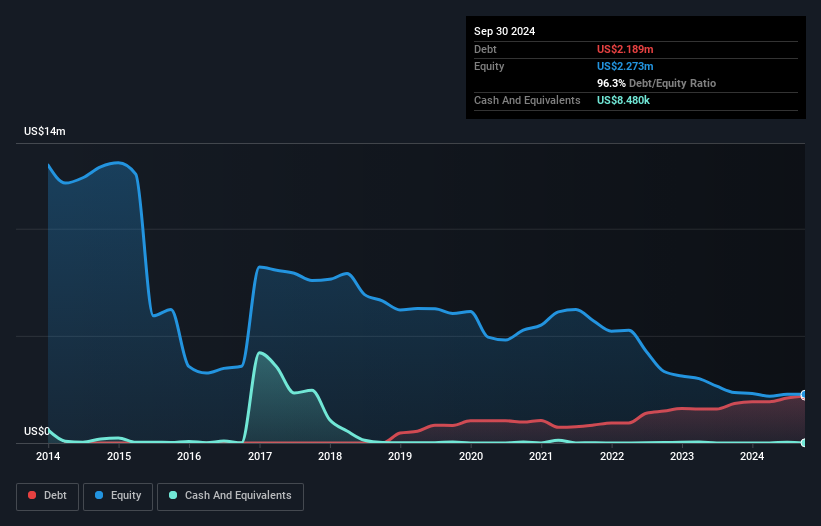Click the 2018 x-axis label
The image size is (821, 526).
[330, 456]
